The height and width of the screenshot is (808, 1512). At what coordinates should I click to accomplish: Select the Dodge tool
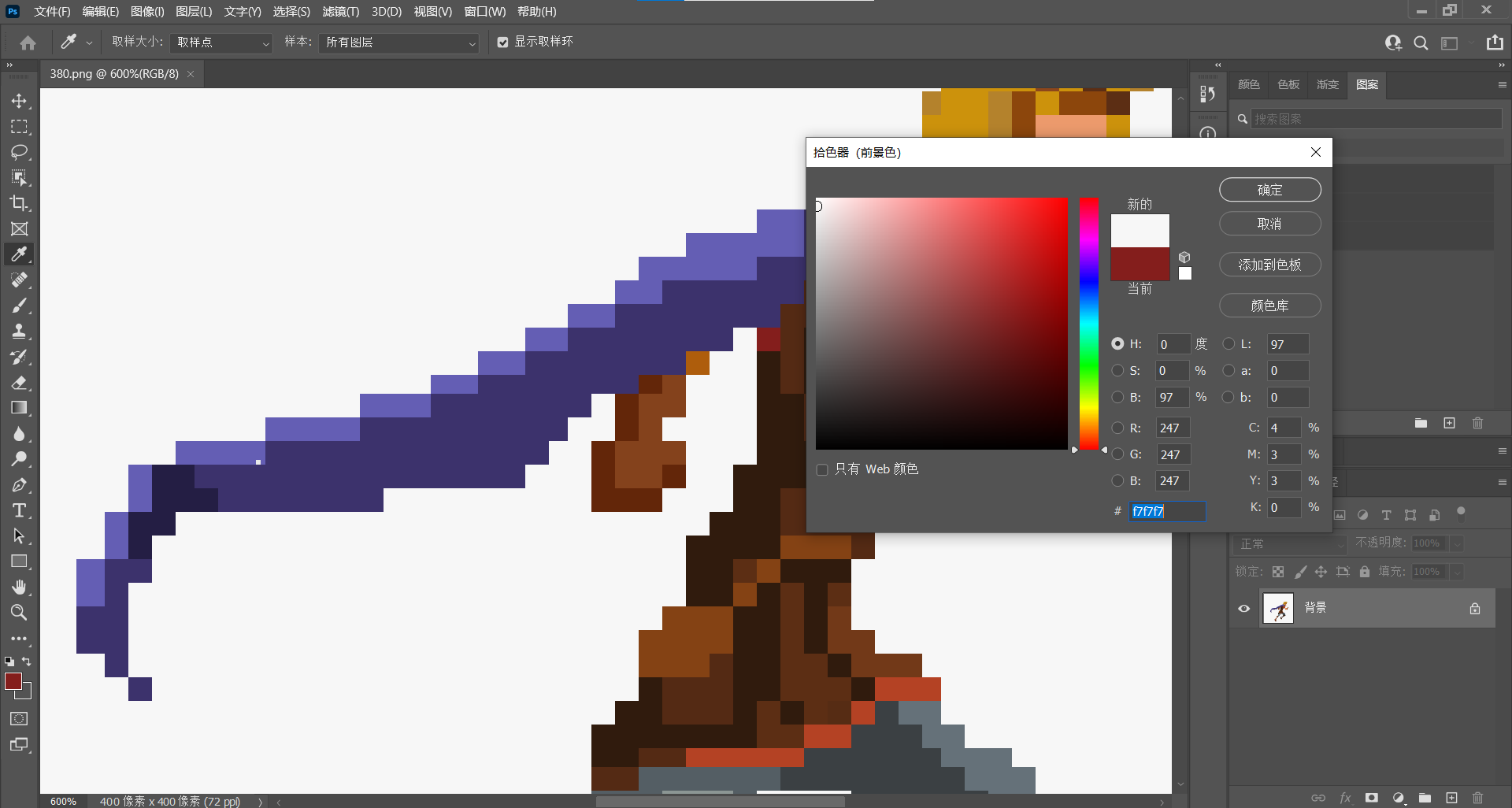point(19,459)
